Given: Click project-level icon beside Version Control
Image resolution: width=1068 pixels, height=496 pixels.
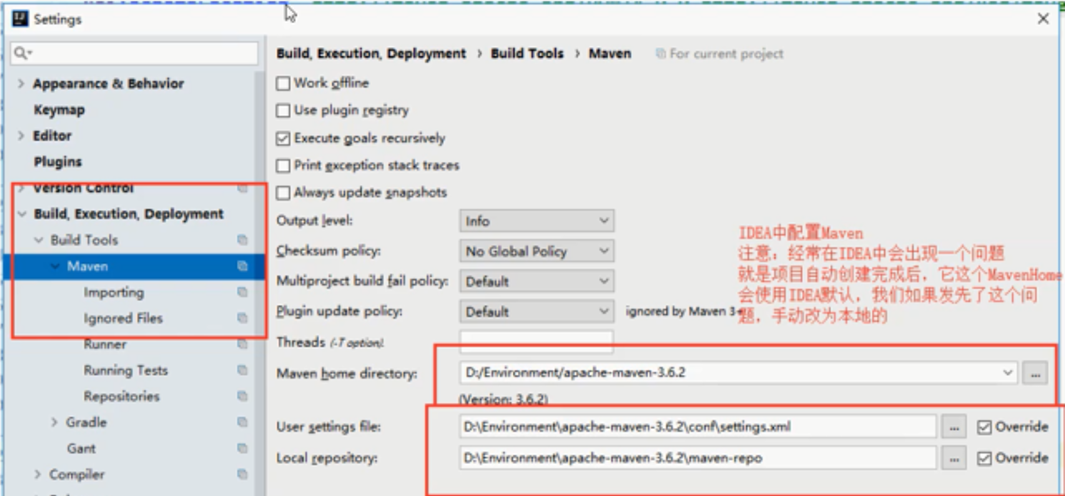Looking at the screenshot, I should [242, 187].
